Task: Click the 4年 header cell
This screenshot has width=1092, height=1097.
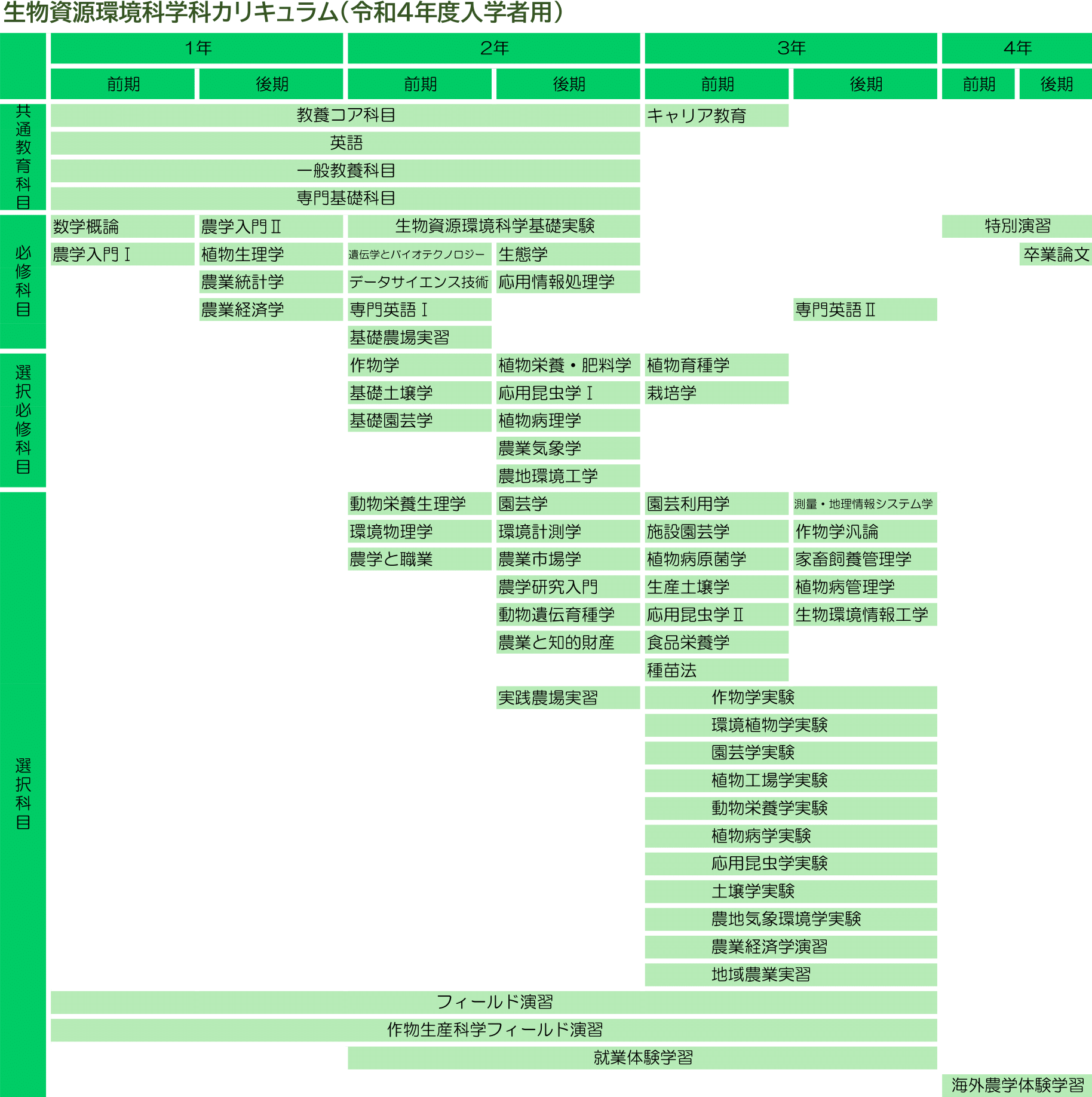Action: point(1017,48)
